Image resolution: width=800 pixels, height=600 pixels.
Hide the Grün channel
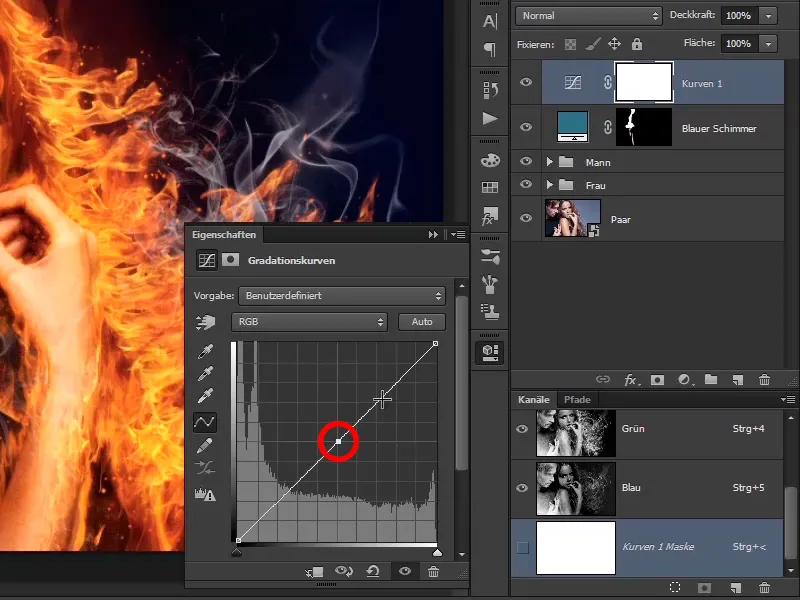point(522,429)
